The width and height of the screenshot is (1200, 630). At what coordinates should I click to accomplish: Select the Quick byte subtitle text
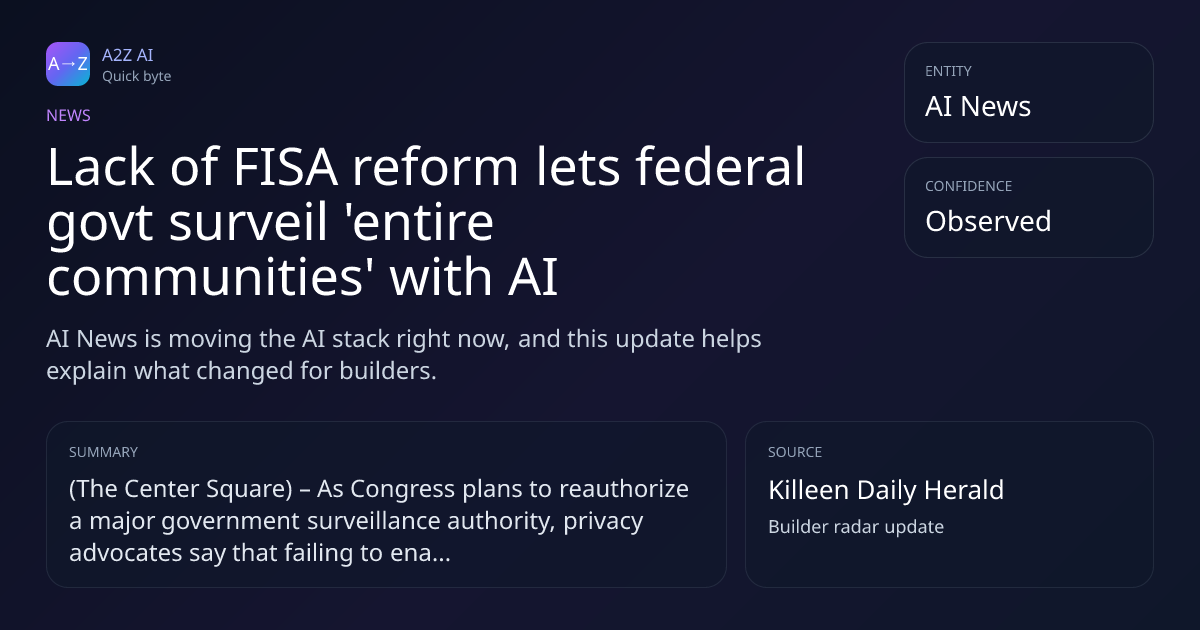coord(136,76)
